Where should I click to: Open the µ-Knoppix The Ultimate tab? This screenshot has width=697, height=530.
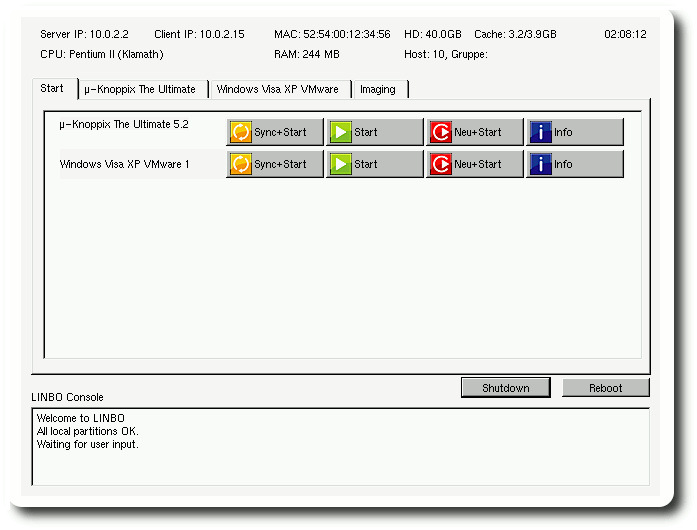coord(140,89)
